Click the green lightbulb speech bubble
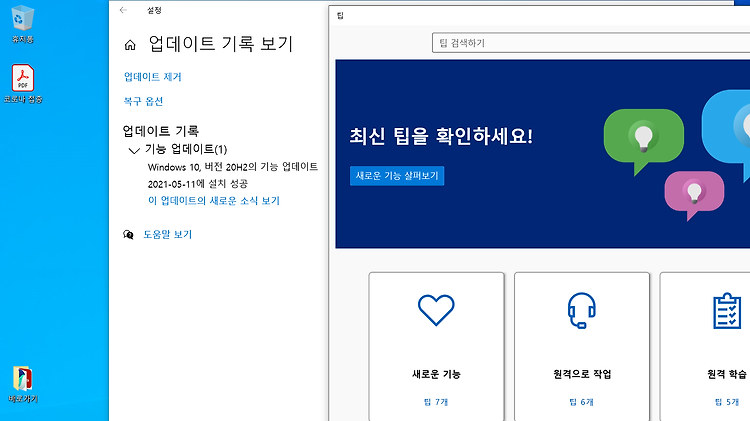 tap(643, 140)
